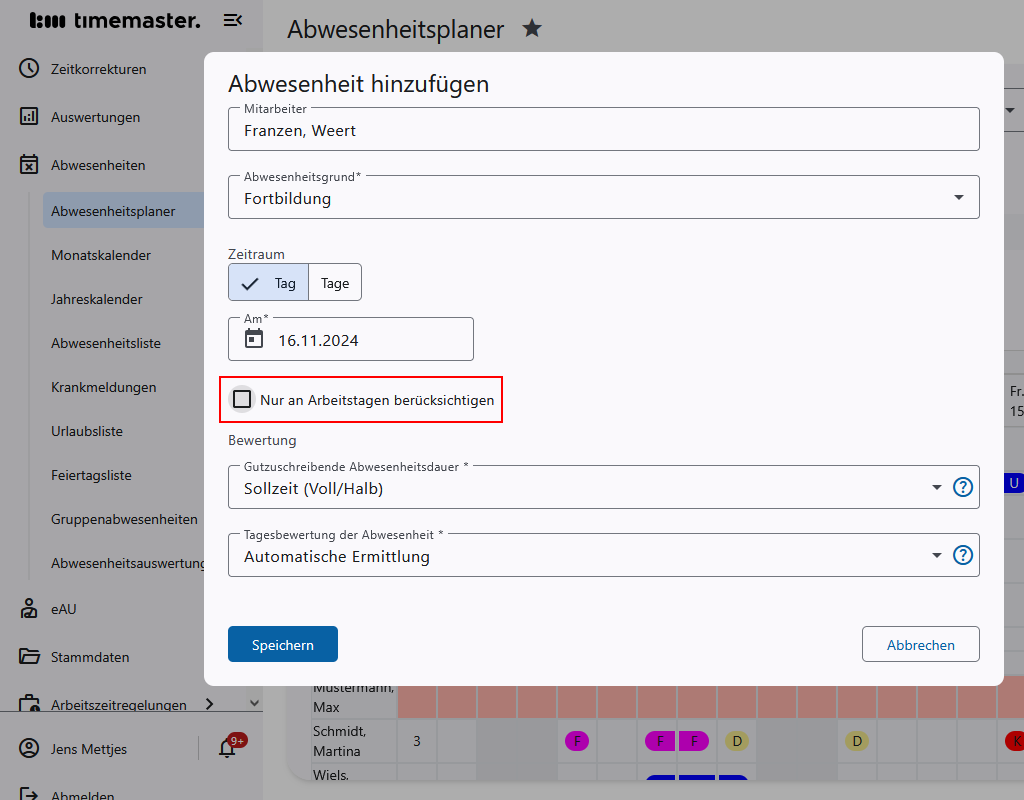Keep Zeitraum set to Tag
Image resolution: width=1024 pixels, height=800 pixels.
[268, 282]
